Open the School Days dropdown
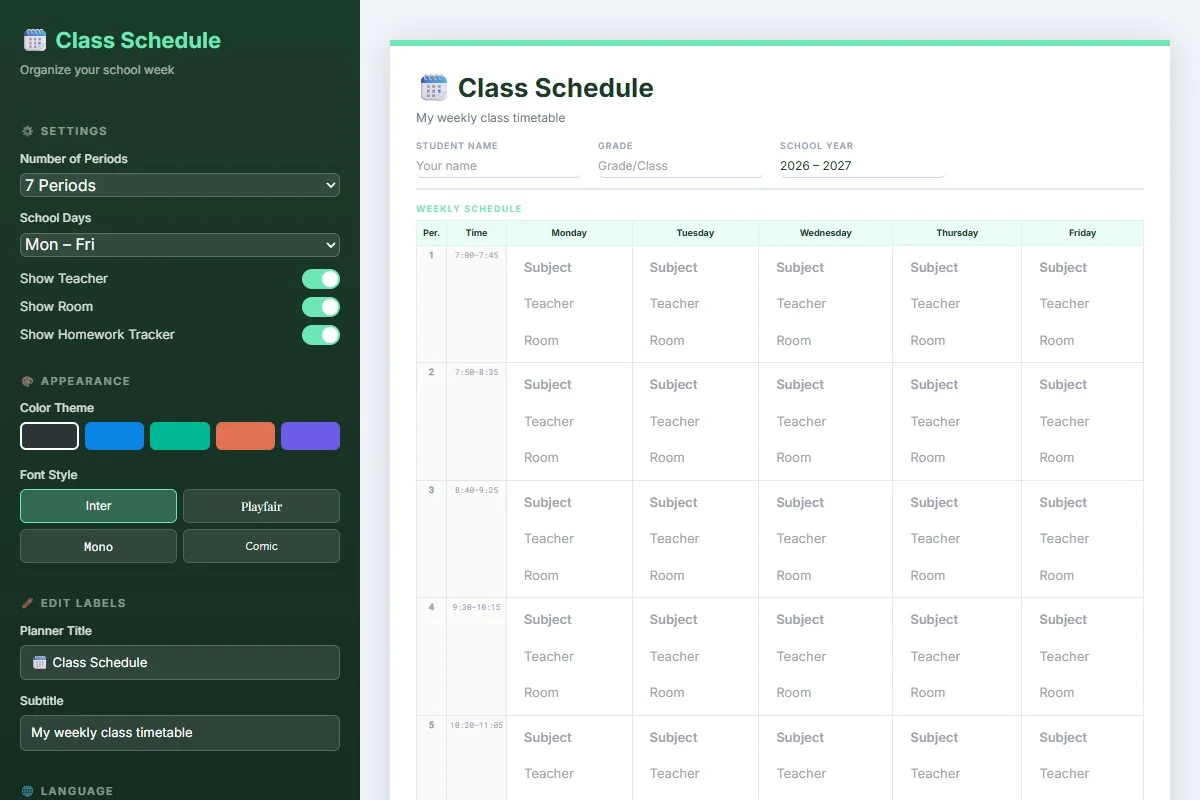 180,245
